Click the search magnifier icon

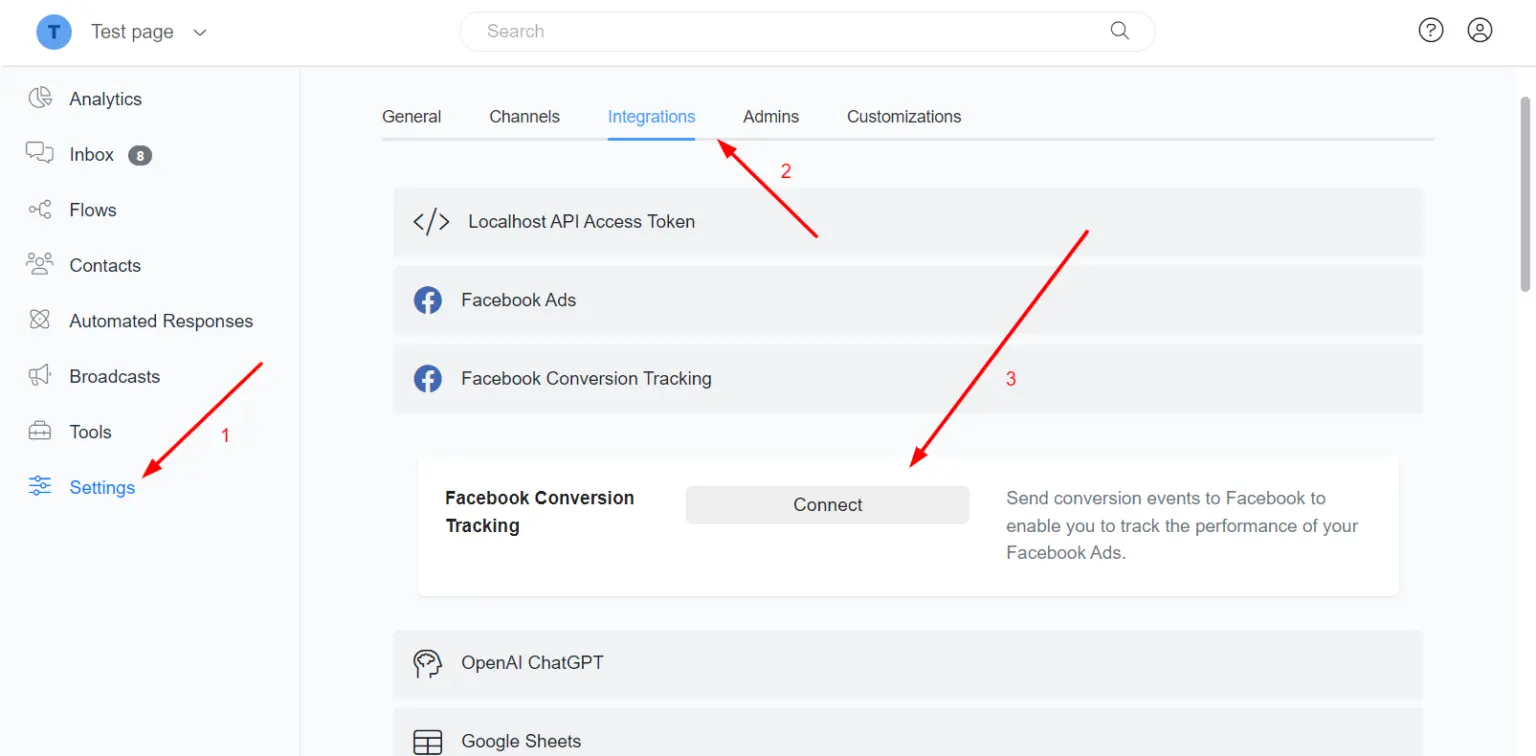pyautogui.click(x=1120, y=30)
